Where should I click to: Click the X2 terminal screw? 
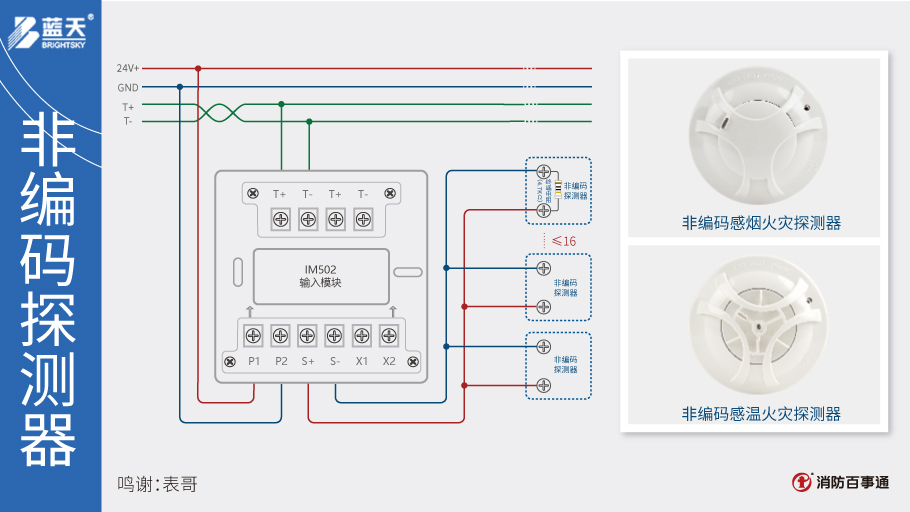tap(389, 335)
